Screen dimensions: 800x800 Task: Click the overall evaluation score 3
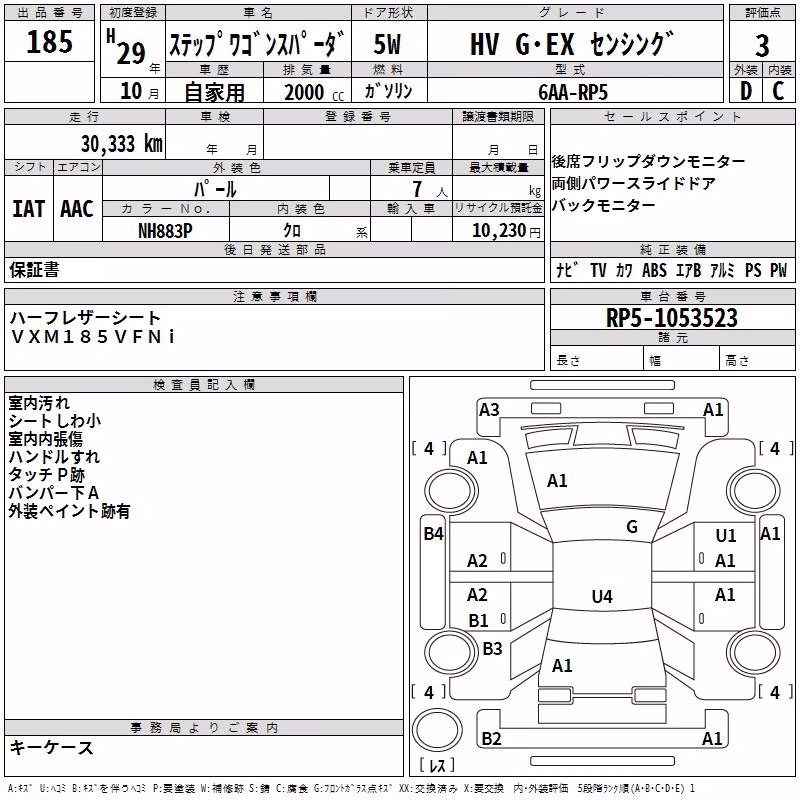click(762, 46)
